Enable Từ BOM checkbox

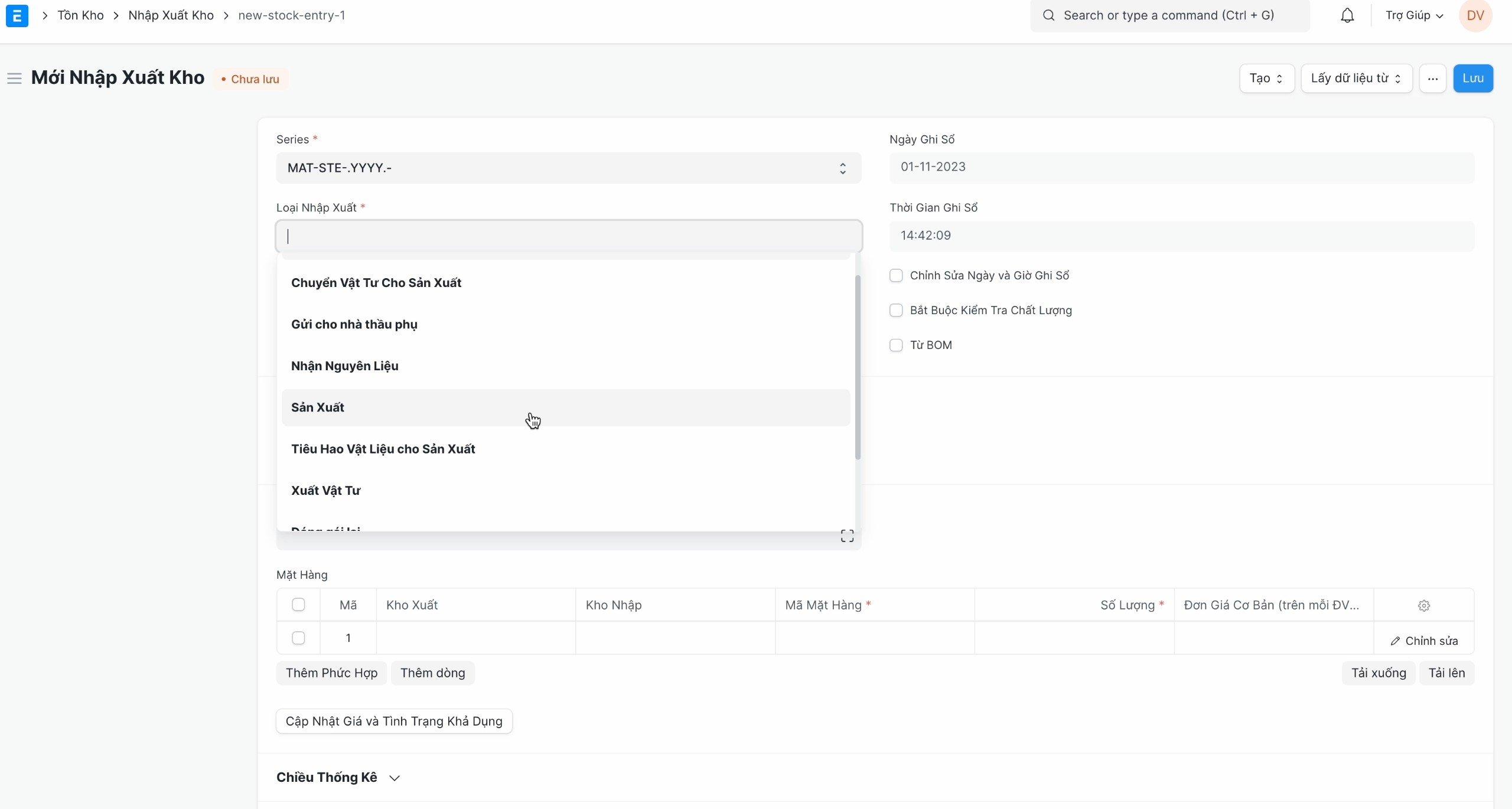pyautogui.click(x=895, y=344)
